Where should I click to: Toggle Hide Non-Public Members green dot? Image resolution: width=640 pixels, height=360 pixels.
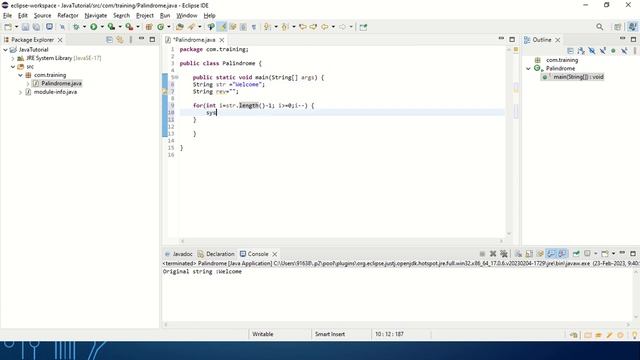(x=613, y=51)
